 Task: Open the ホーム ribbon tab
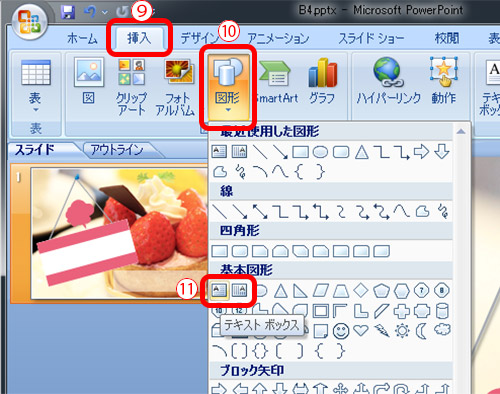82,38
